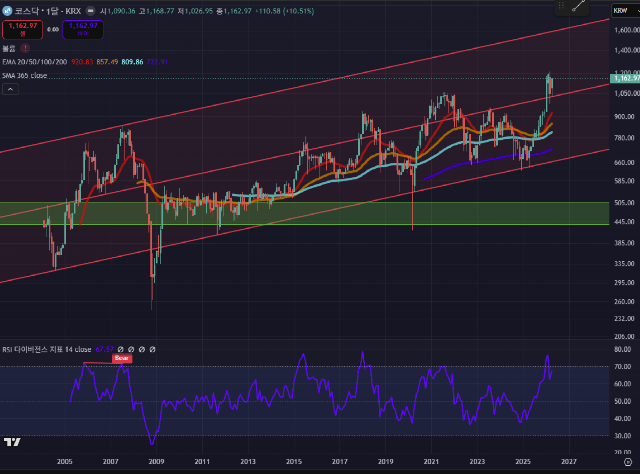Click the 2021 label on the time axis
This screenshot has height=474, width=640.
[431, 462]
